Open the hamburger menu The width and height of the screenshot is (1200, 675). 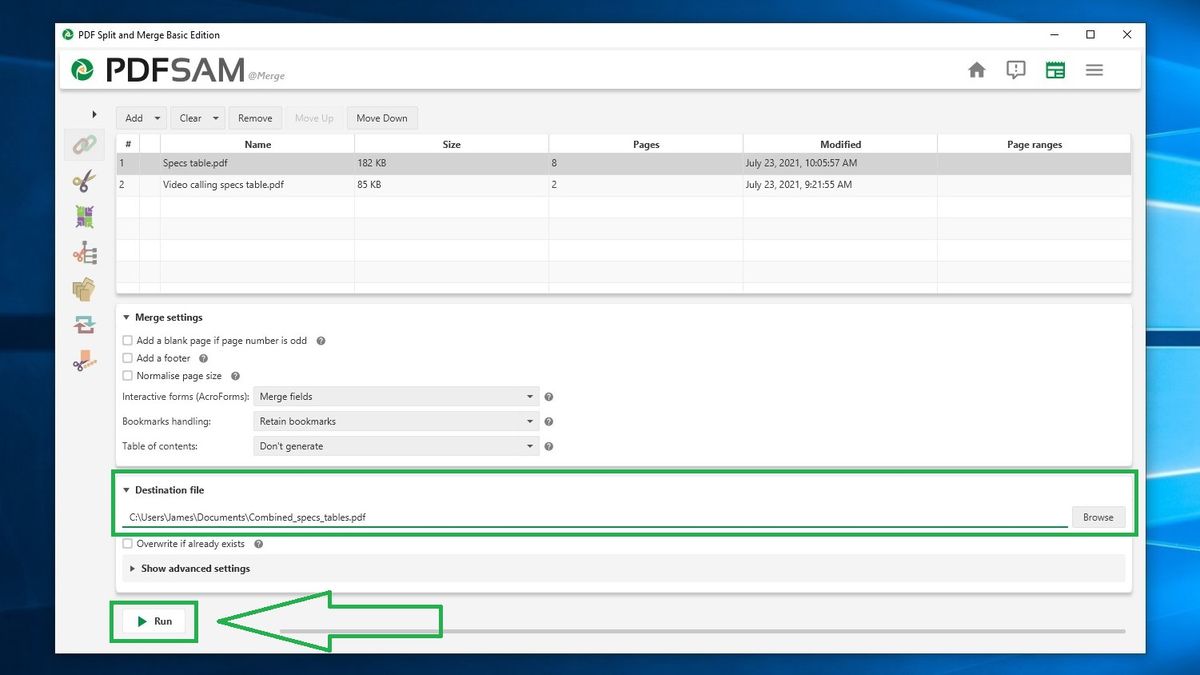(x=1094, y=70)
